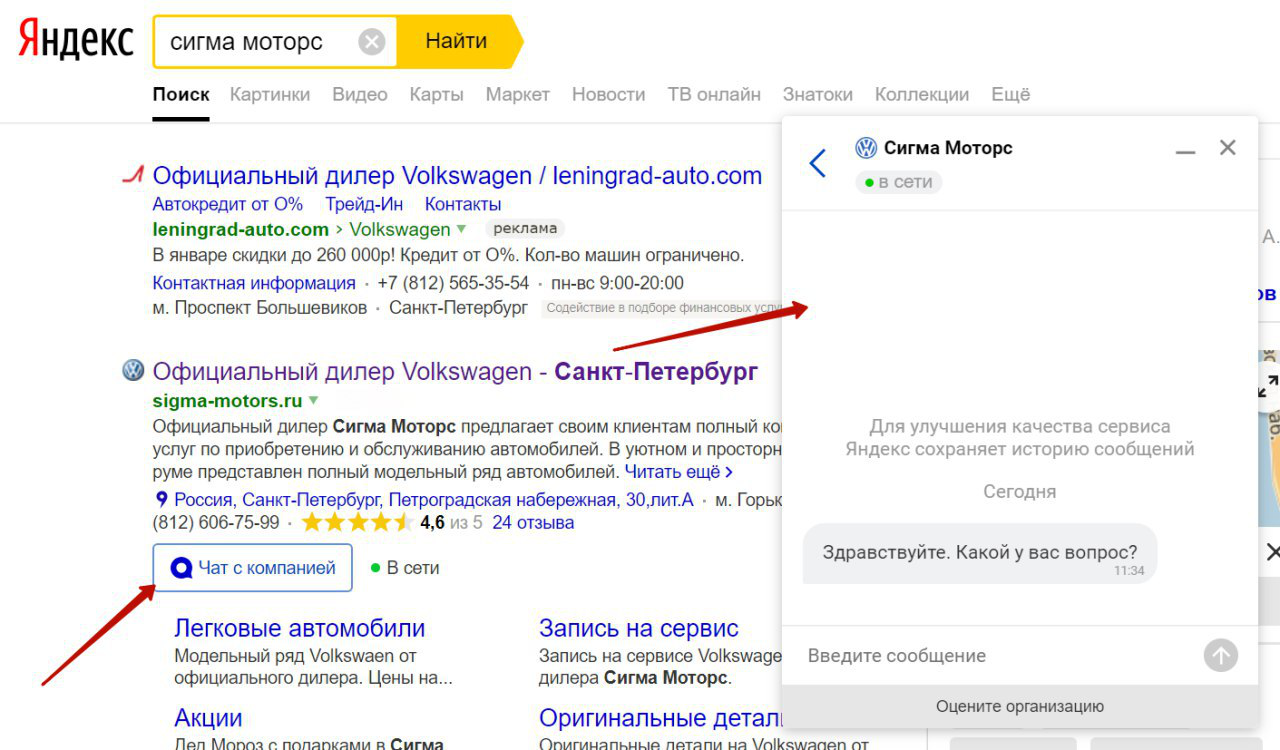Image resolution: width=1280 pixels, height=750 pixels.
Task: Click the phone number (812) 606-75-99
Action: coord(216,522)
